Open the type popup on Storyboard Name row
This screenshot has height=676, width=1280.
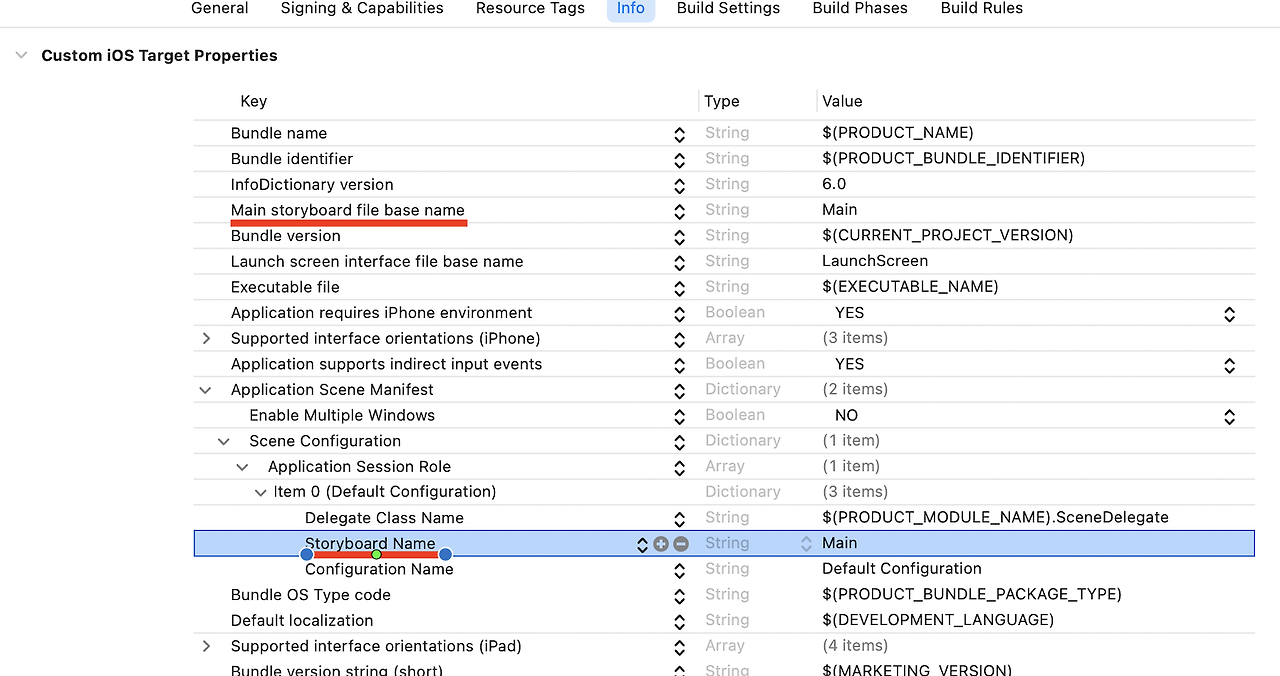pos(805,544)
